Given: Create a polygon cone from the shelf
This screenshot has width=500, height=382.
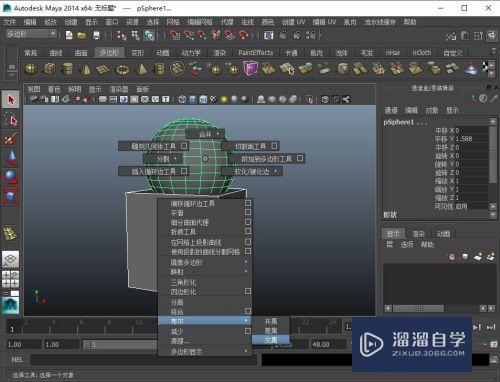Looking at the screenshot, I should [x=86, y=69].
